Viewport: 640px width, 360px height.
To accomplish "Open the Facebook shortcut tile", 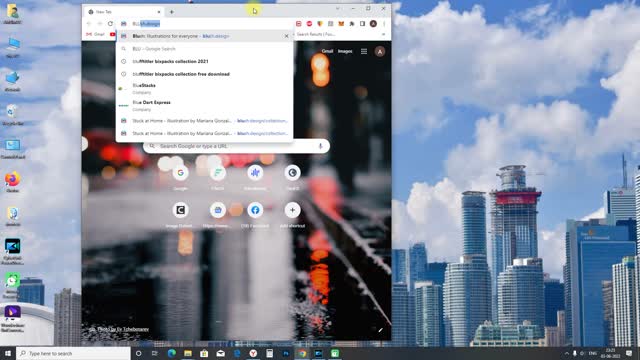I will (255, 210).
